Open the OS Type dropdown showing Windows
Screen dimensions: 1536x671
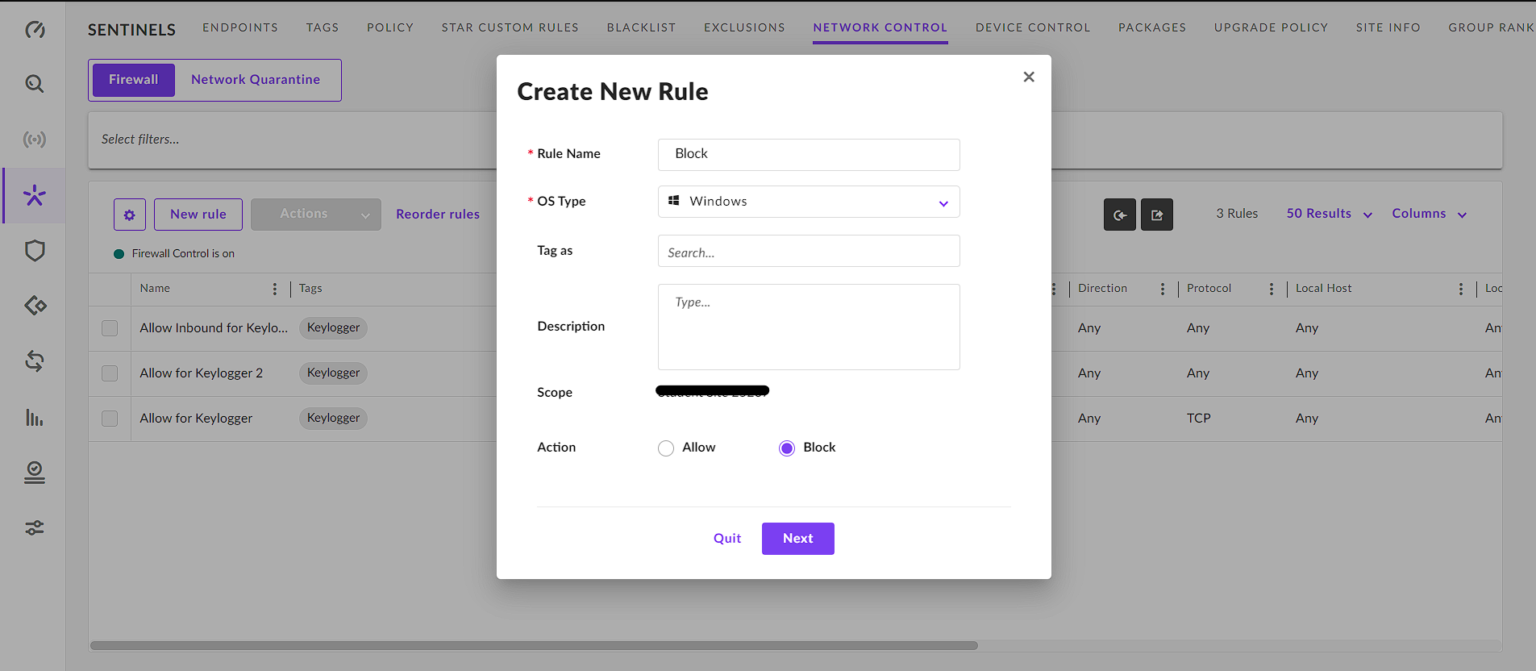[x=808, y=201]
